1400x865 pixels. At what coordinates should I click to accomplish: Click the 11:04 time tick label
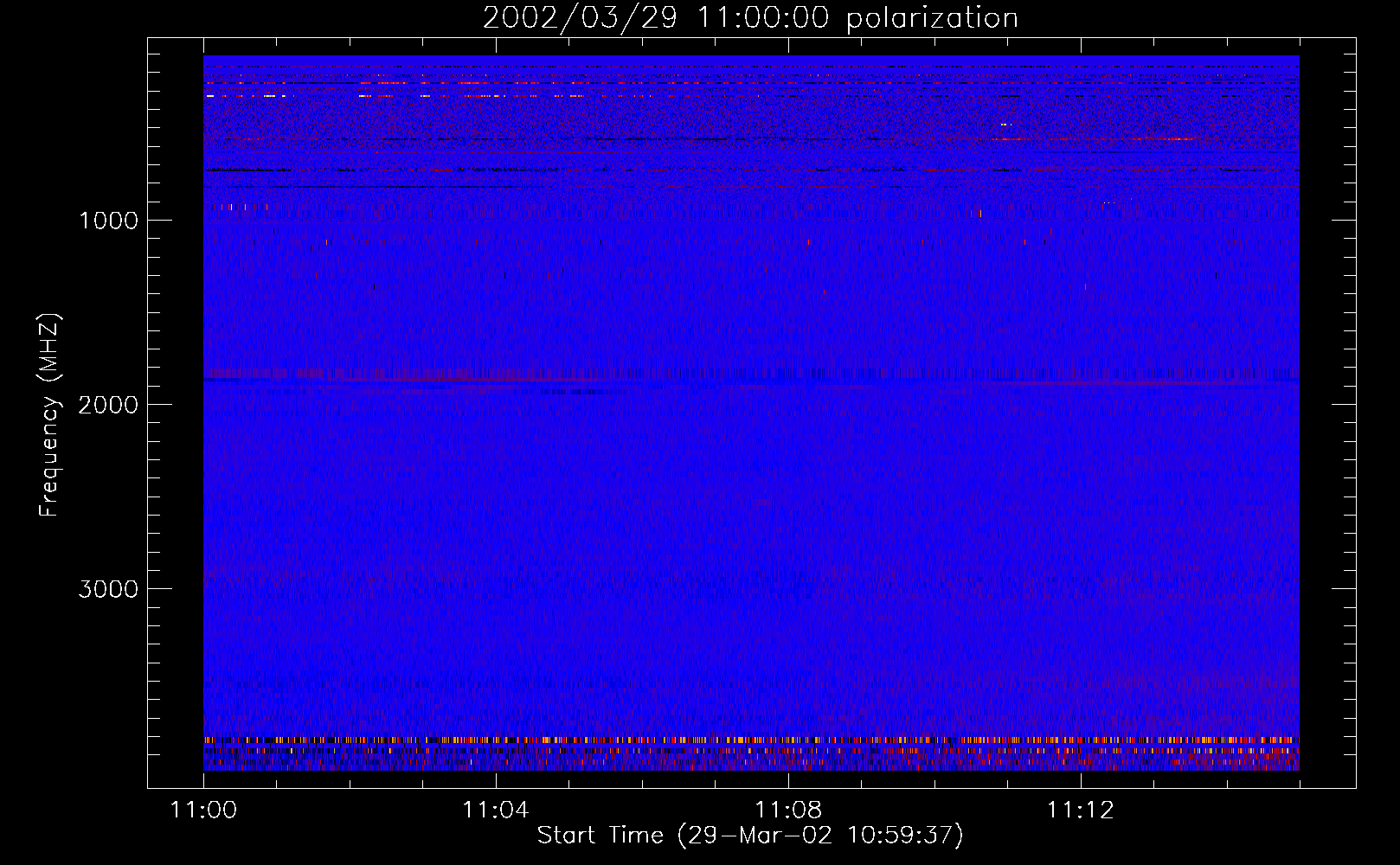click(x=496, y=810)
